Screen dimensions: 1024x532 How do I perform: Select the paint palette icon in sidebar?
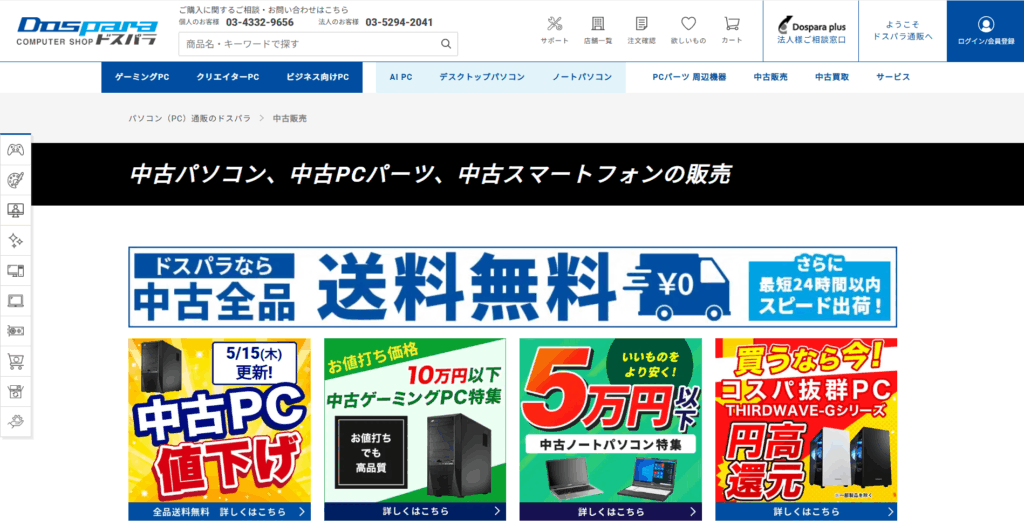click(16, 180)
